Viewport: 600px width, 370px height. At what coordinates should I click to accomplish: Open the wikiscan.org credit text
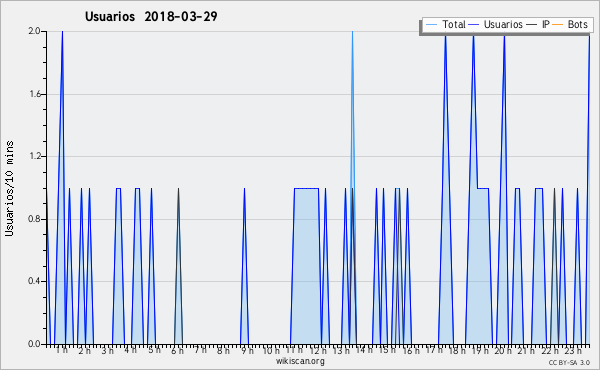(300, 361)
